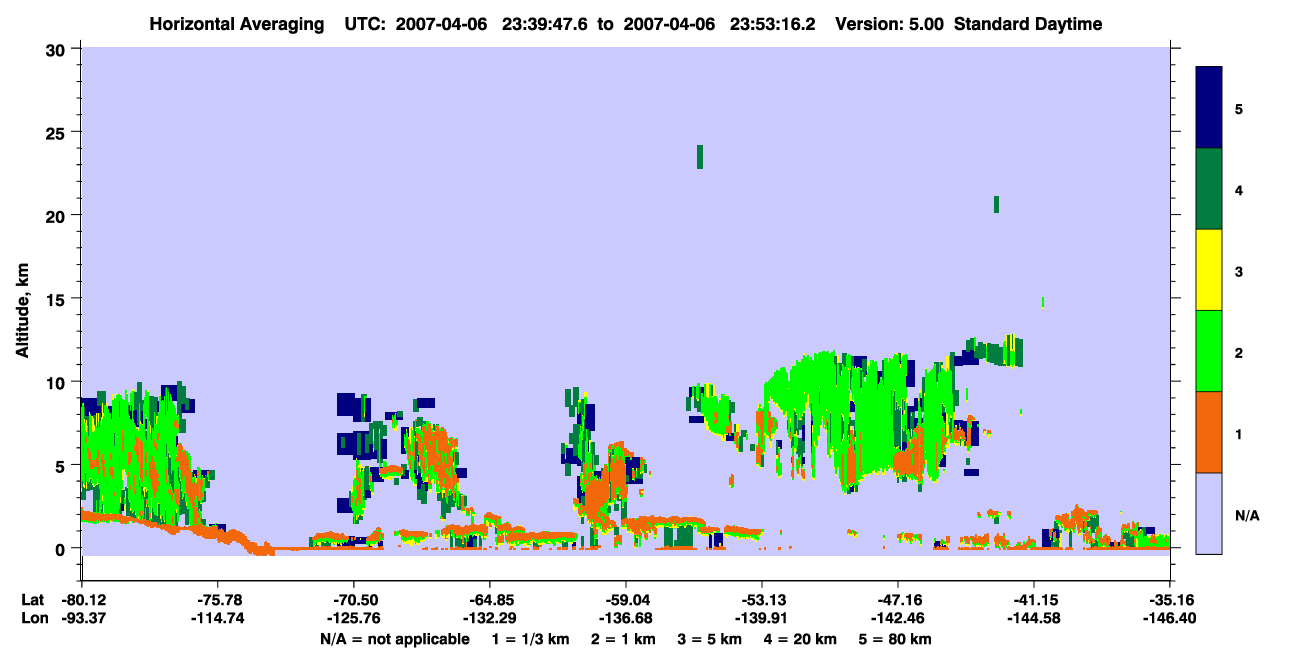Screen dimensions: 1300x667
Task: Click latitude value -41.15
Action: (1034, 600)
